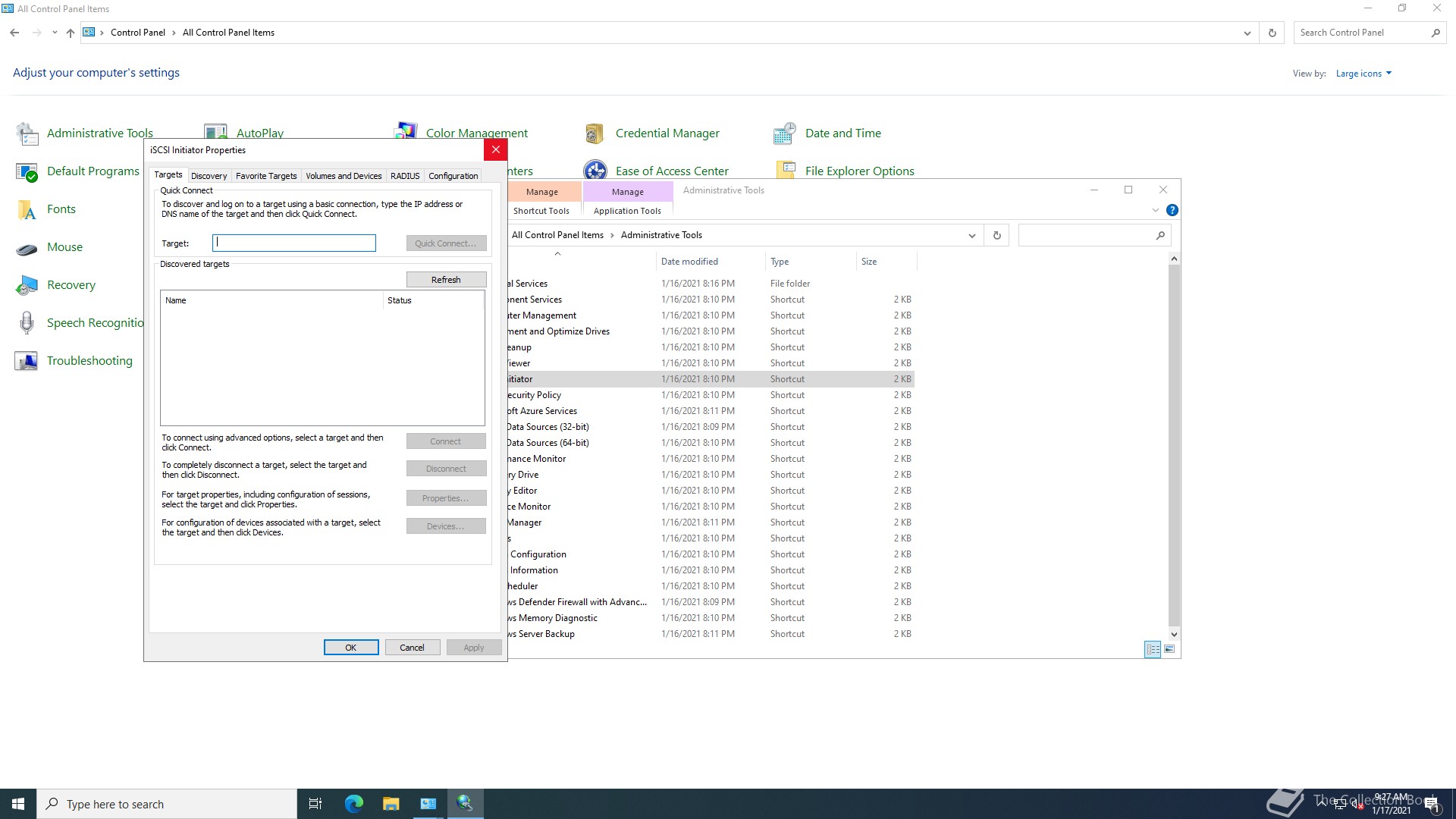Select the Windows Memory Diagnostic shortcut
The height and width of the screenshot is (819, 1456).
[x=710, y=618]
